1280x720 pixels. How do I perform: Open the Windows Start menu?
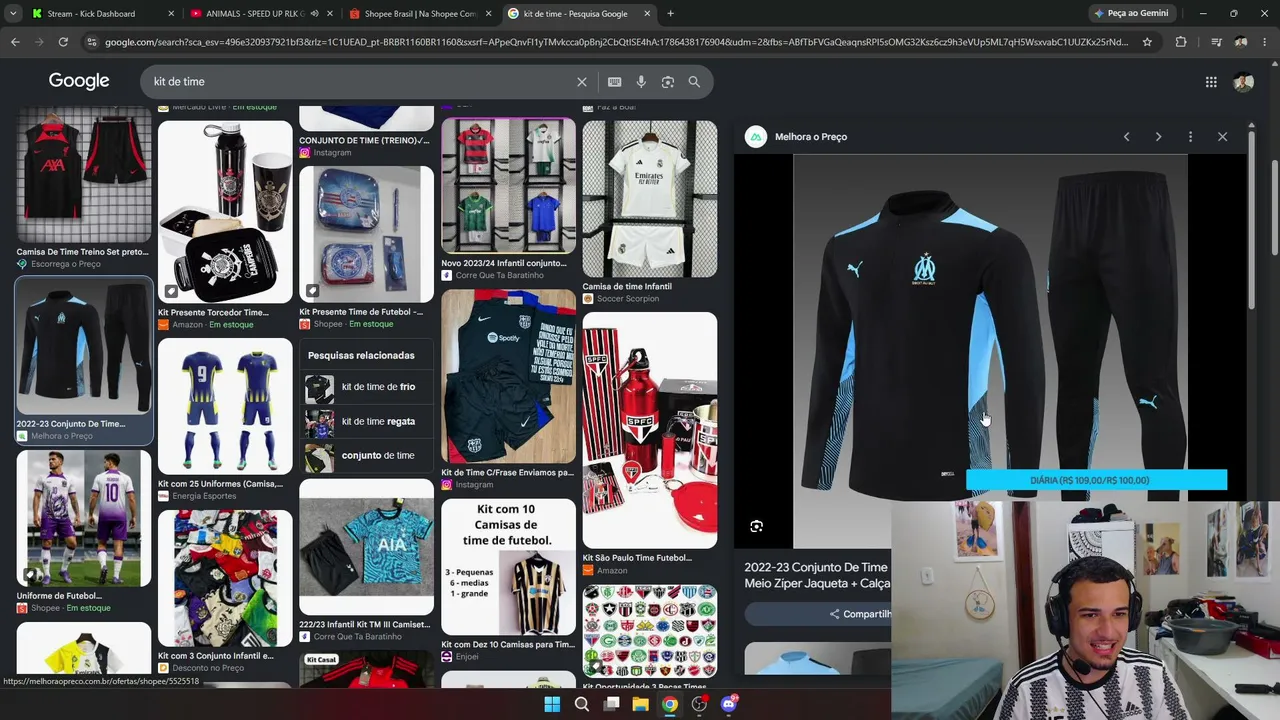tap(552, 704)
